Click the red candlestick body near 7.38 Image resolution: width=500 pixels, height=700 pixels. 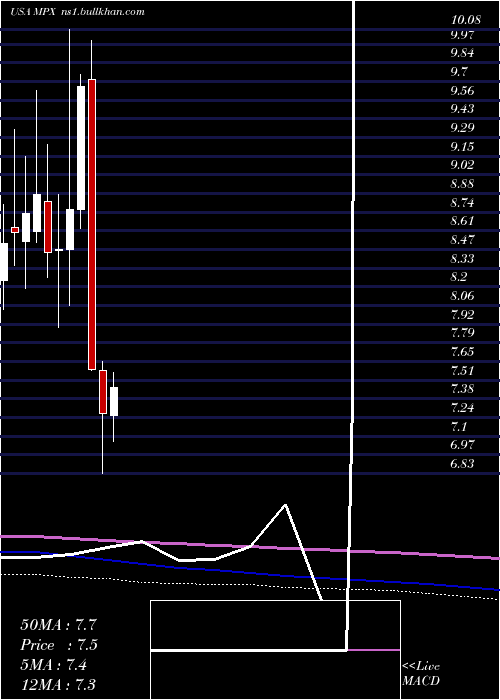[x=103, y=392]
